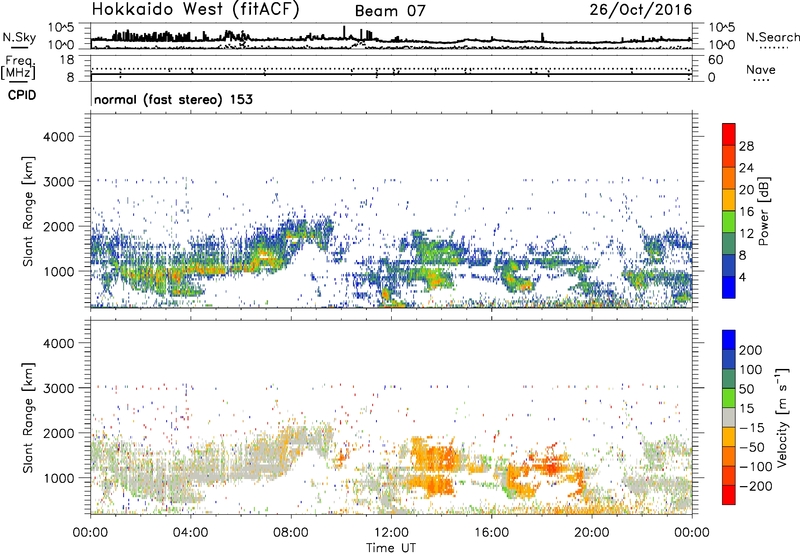Pick the red bottom velocity colorbar swatch
800x554 pixels.
[729, 495]
